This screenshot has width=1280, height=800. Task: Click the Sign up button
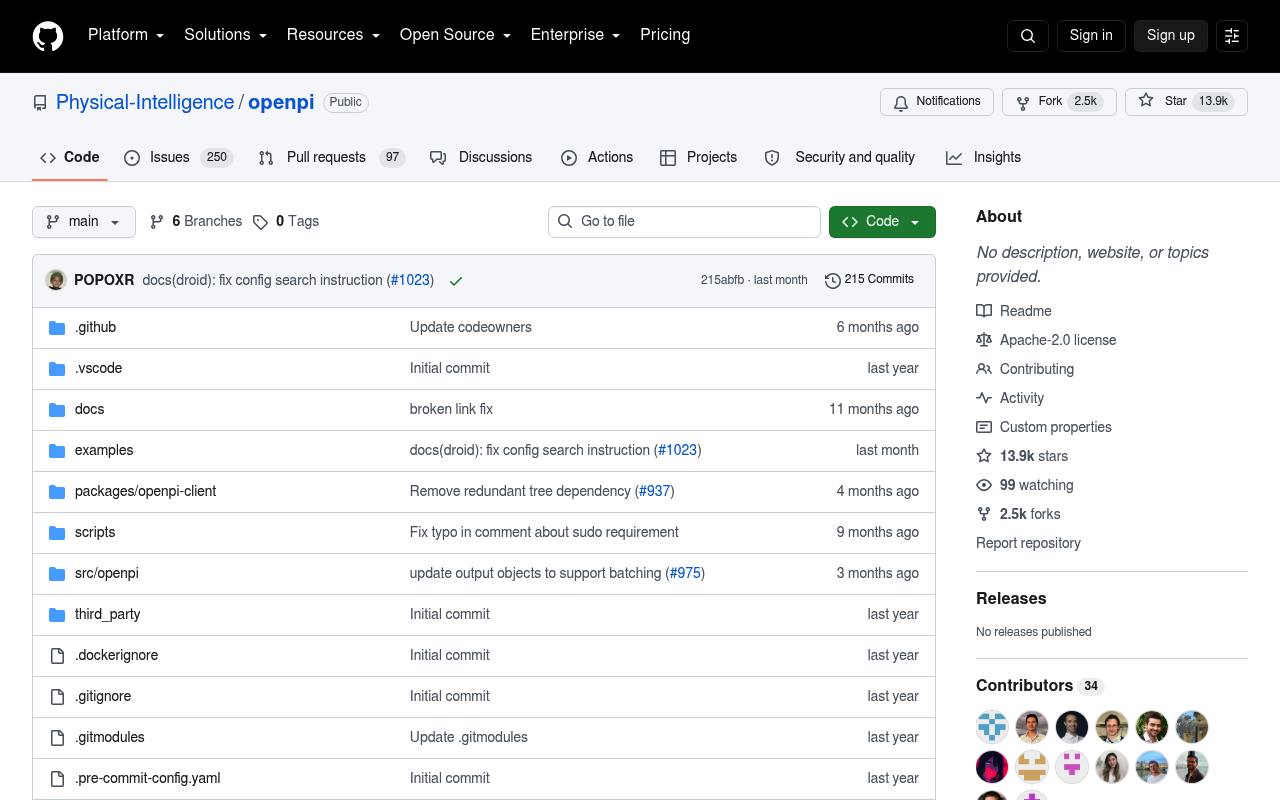(1171, 35)
